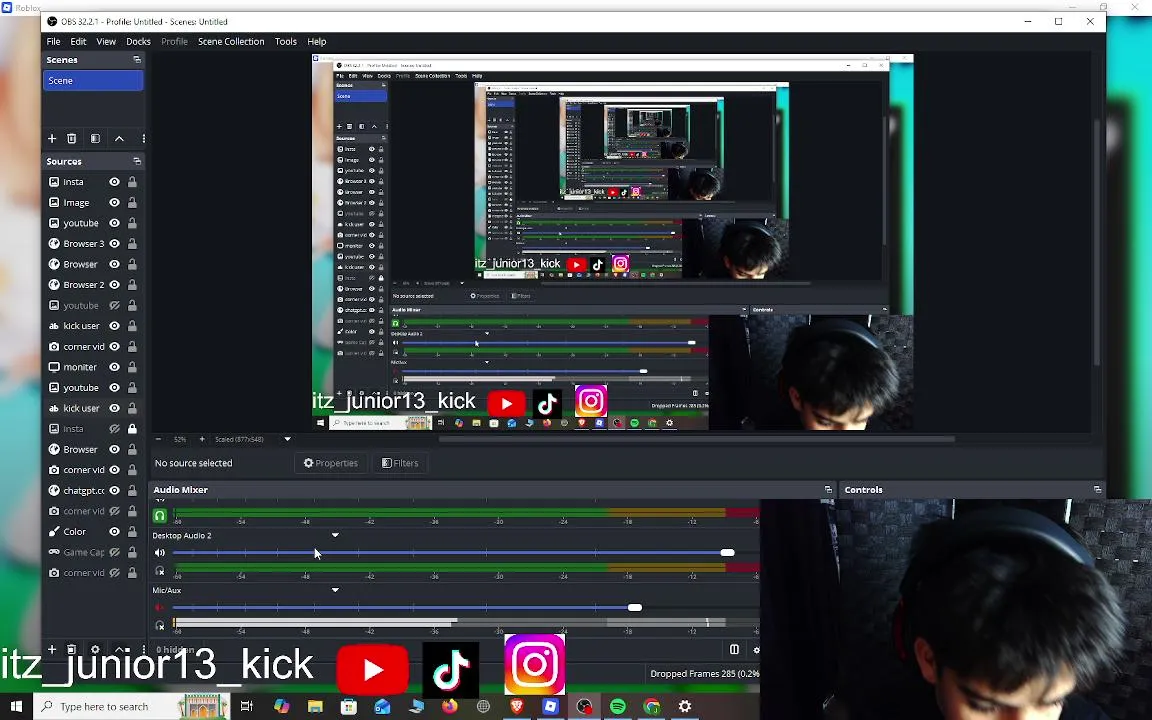Lock the Color source

[x=132, y=531]
